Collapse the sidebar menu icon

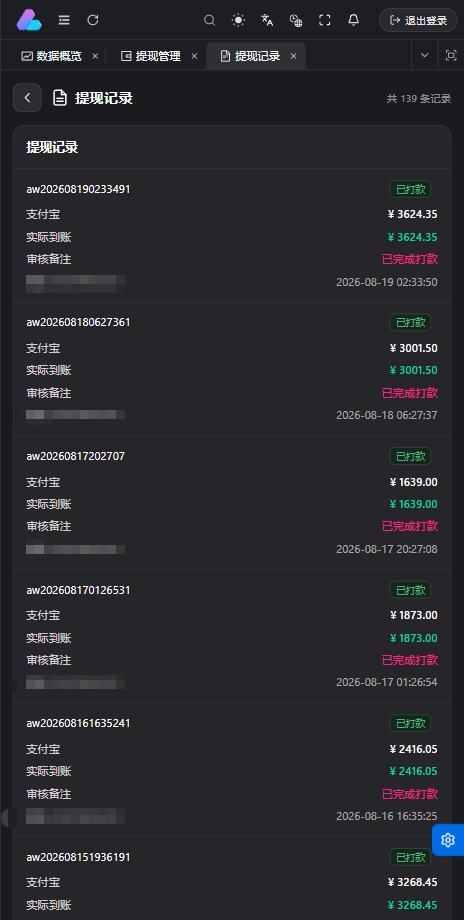click(x=64, y=20)
